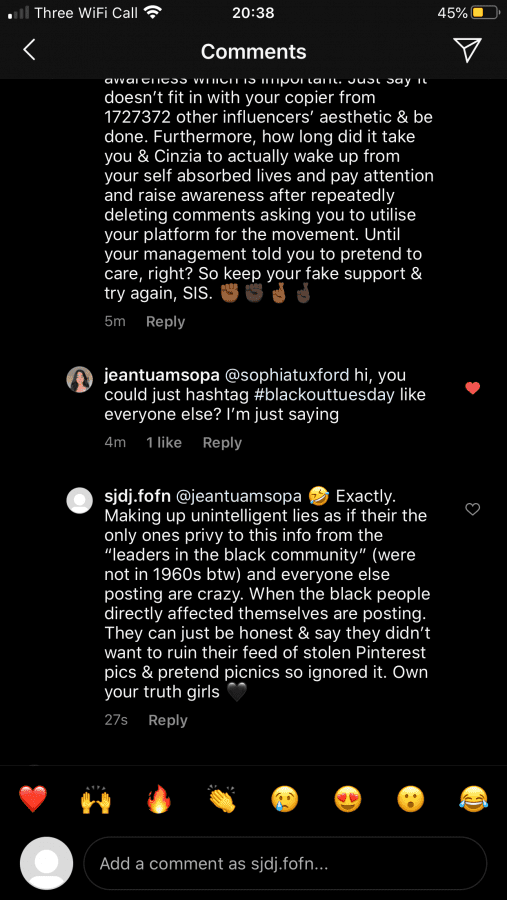507x900 pixels.
Task: Reply to jeantuamsopa's comment
Action: point(222,443)
